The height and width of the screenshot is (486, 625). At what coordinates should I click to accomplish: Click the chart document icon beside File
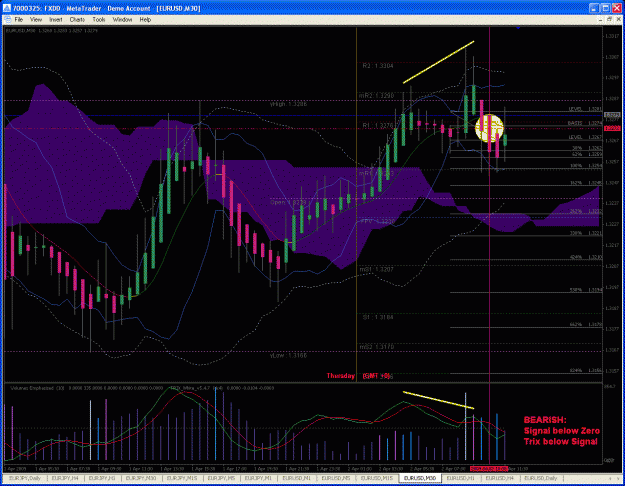point(8,20)
